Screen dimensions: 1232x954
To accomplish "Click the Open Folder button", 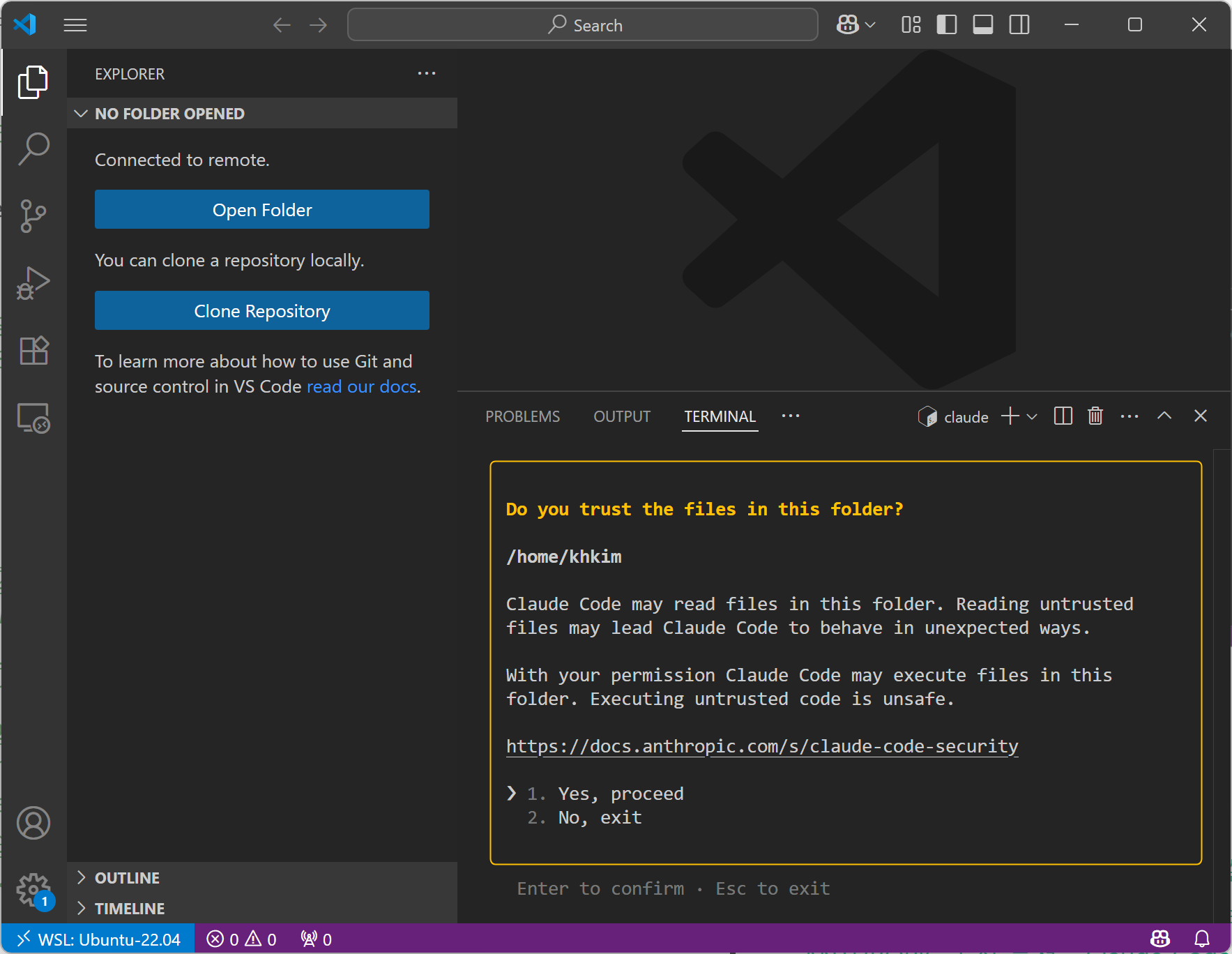I will point(262,209).
